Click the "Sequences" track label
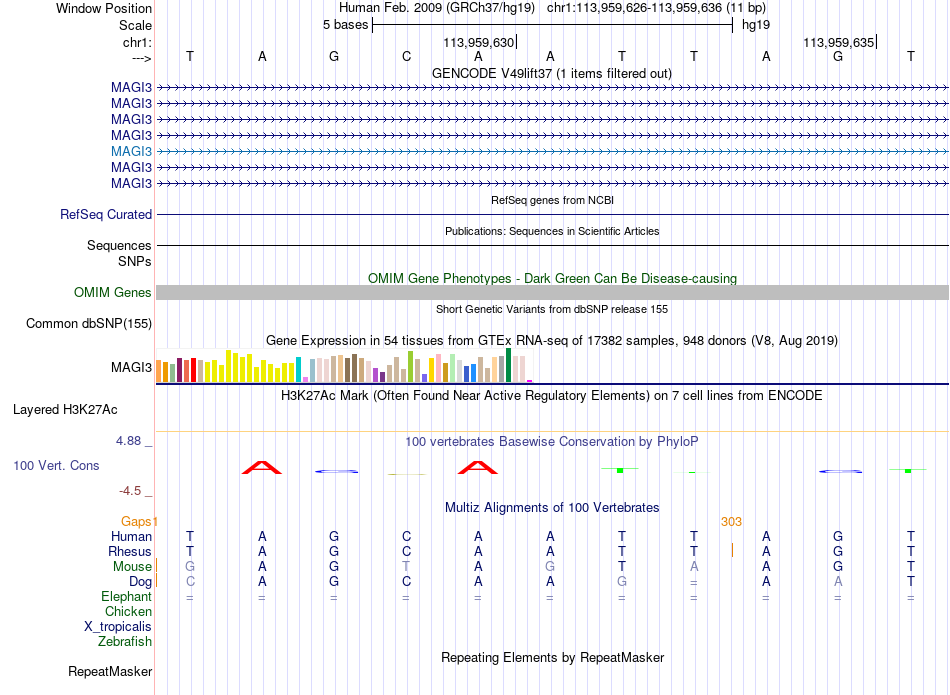This screenshot has width=950, height=695. click(119, 245)
